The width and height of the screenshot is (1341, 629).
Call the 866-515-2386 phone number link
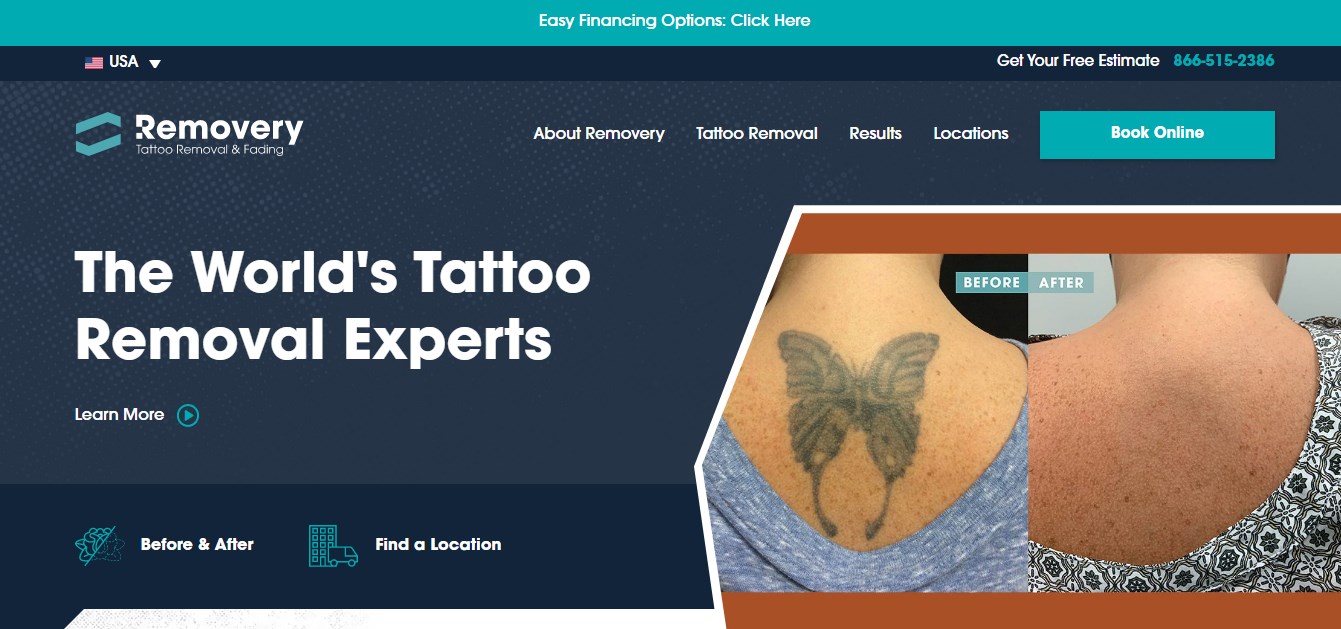pyautogui.click(x=1224, y=61)
